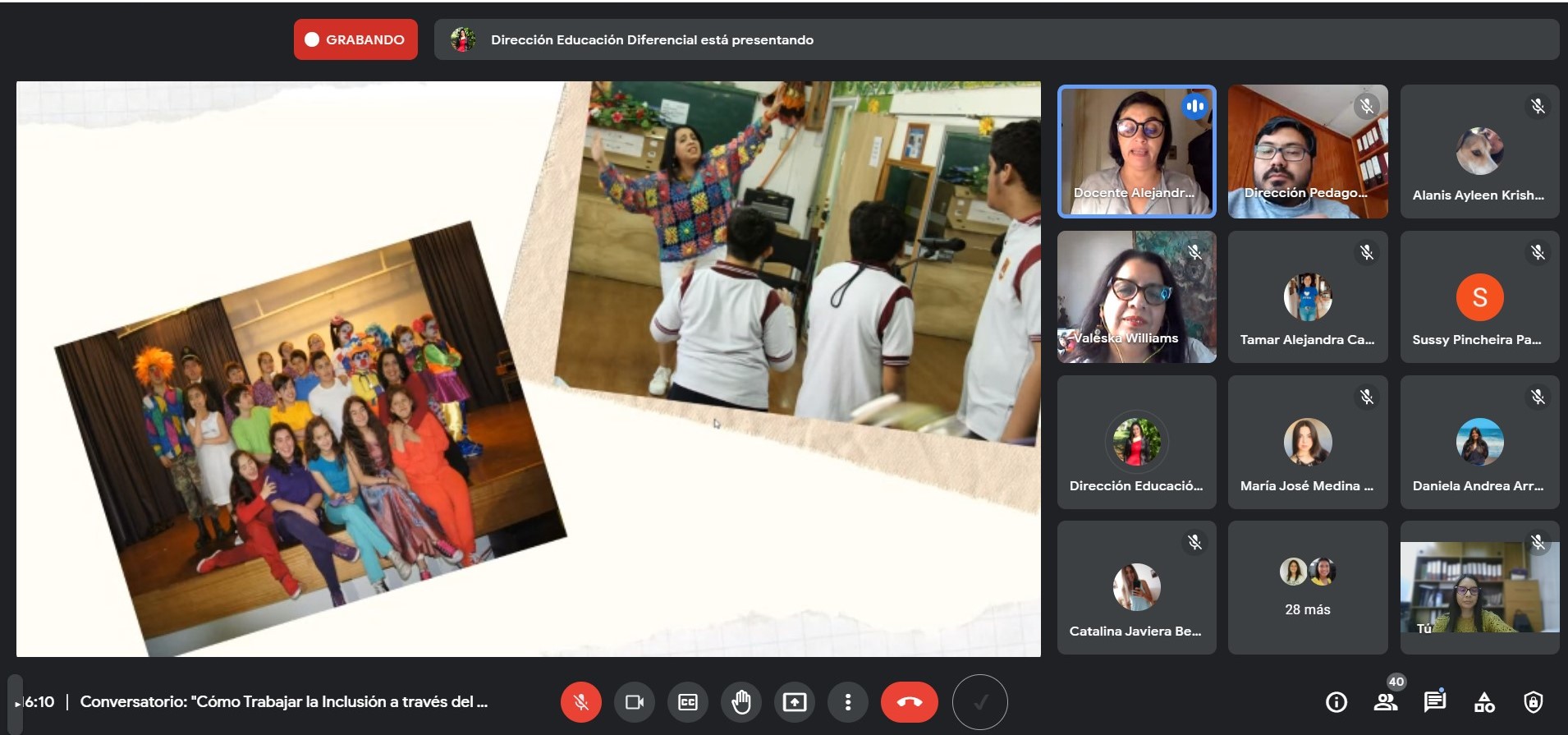Open host controls shield icon
This screenshot has width=1568, height=735.
click(x=1533, y=702)
